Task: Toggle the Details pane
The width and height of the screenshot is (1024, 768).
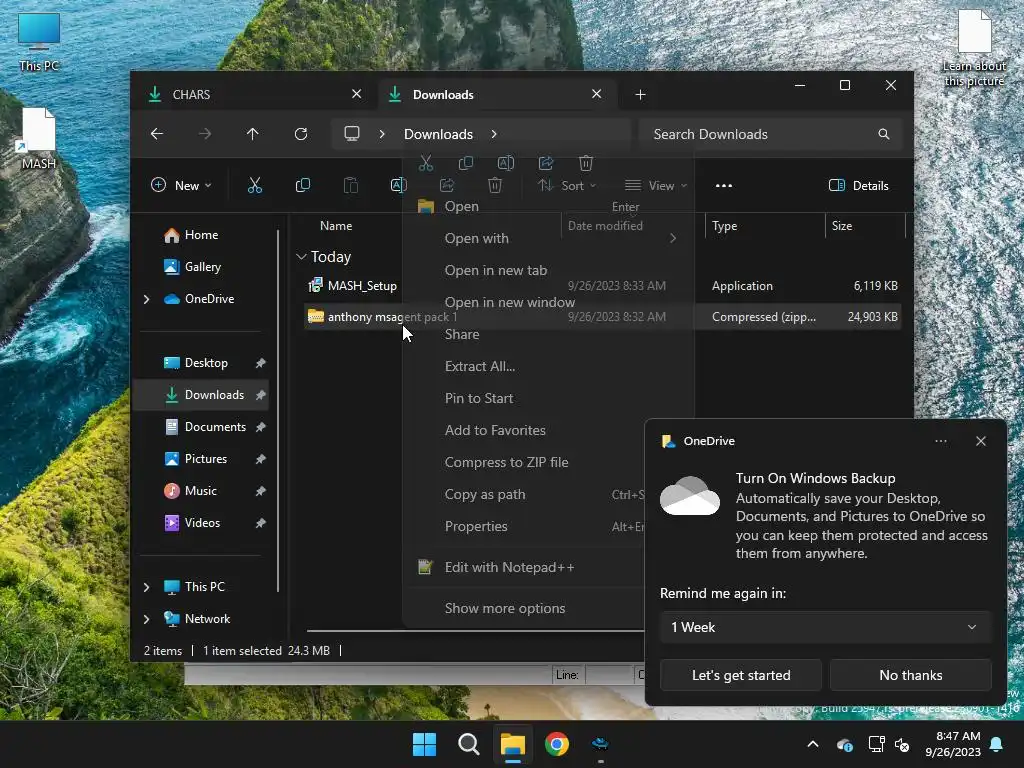Action: (x=858, y=185)
